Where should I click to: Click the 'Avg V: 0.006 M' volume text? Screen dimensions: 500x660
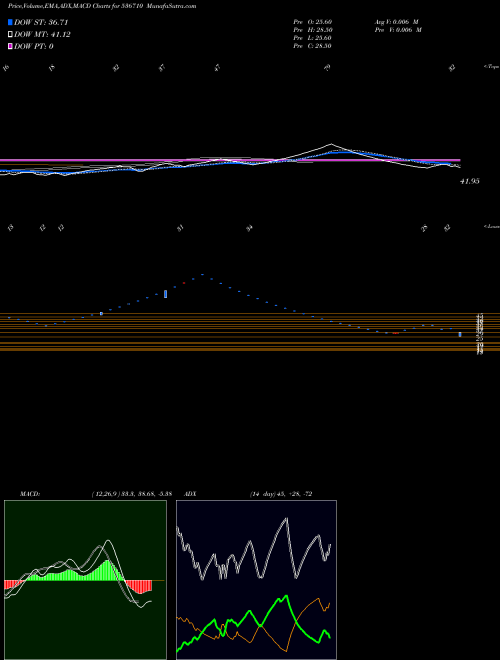pos(397,22)
